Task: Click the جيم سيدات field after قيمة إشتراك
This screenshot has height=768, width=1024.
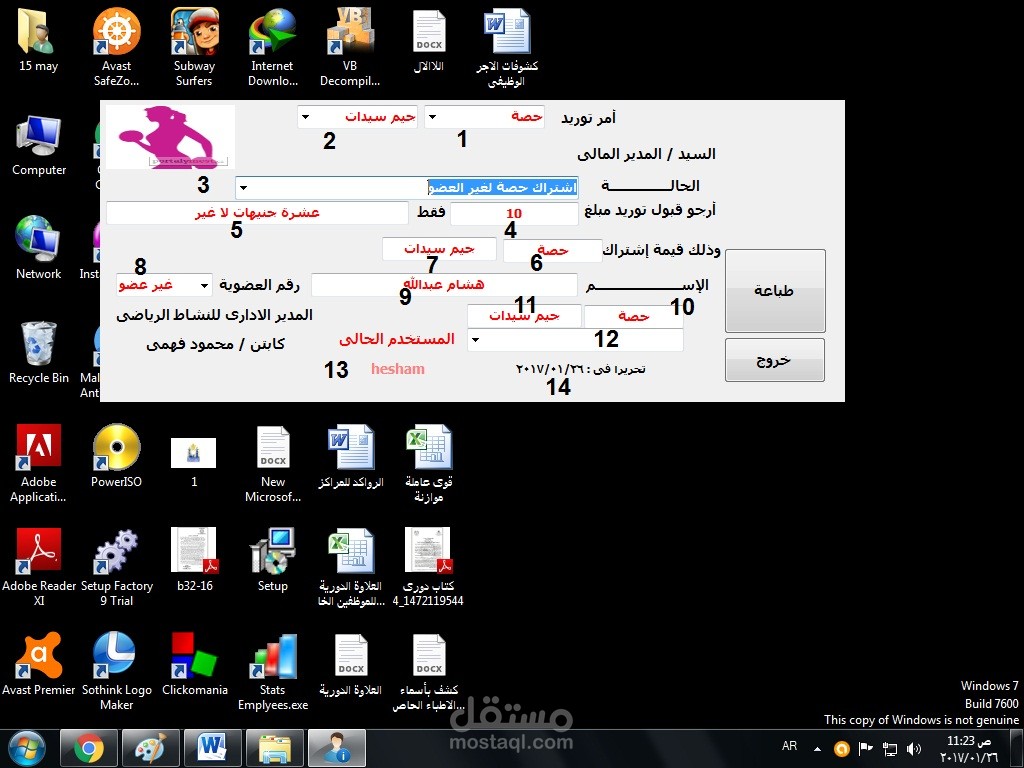Action: tap(440, 249)
